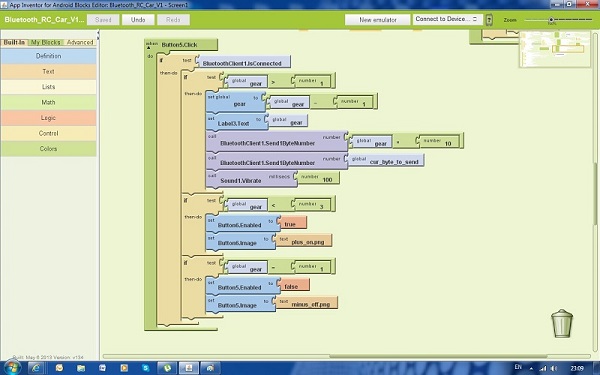The height and width of the screenshot is (375, 600).
Task: Open the file explorer folder taskbar icon
Action: (x=81, y=368)
